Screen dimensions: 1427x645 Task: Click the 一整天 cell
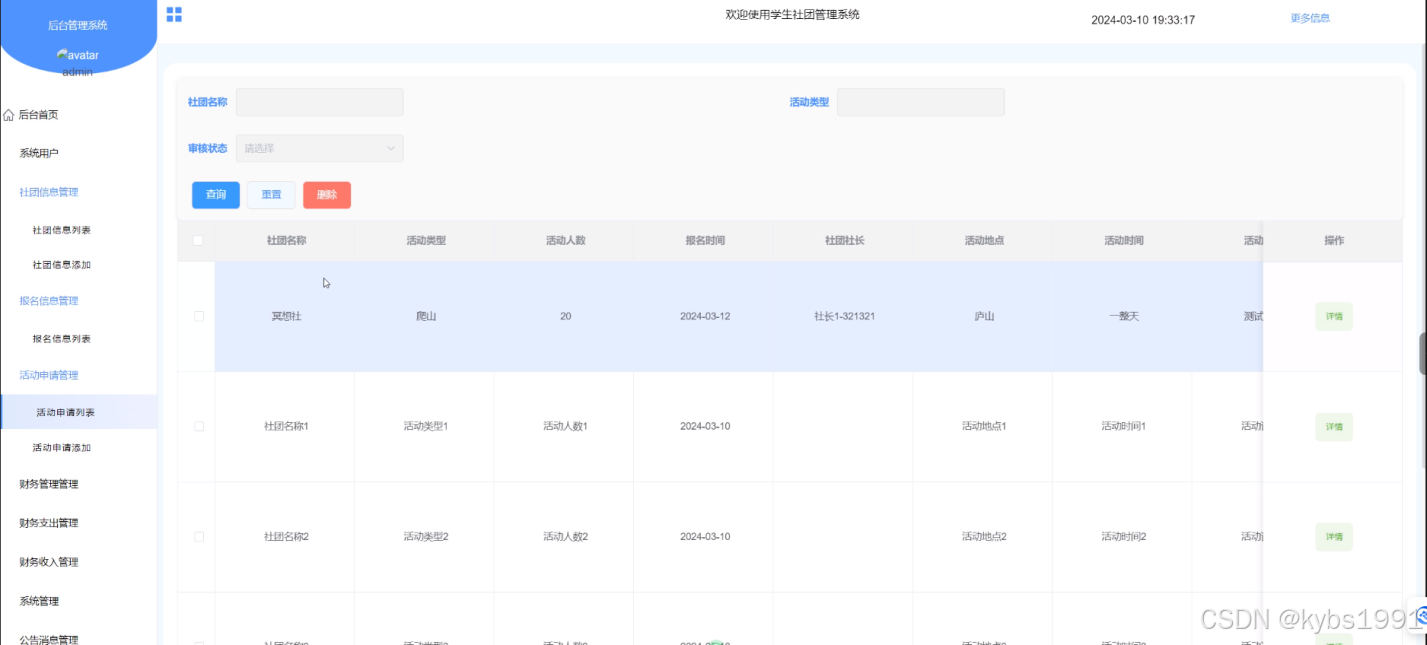(x=1124, y=316)
